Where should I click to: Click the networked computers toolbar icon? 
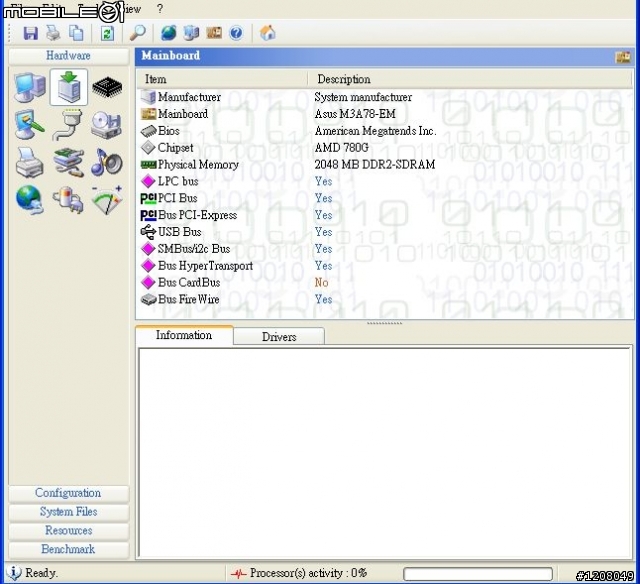click(191, 33)
